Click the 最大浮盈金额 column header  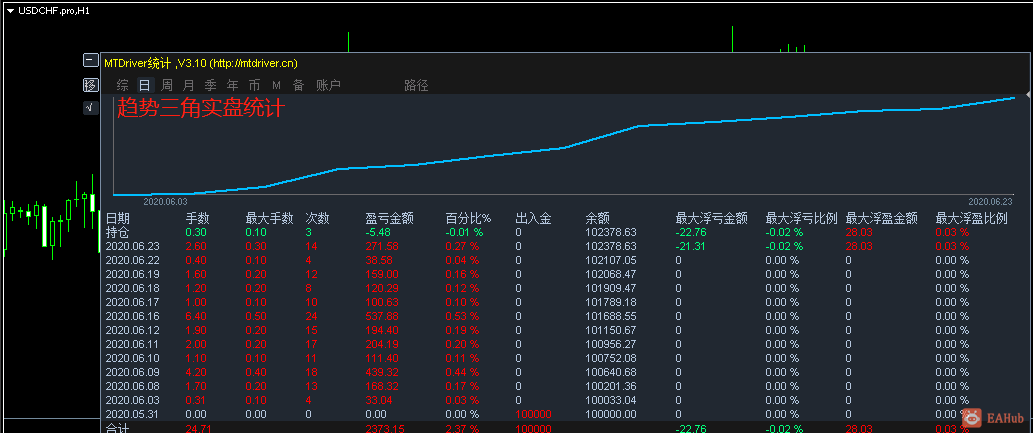(882, 218)
